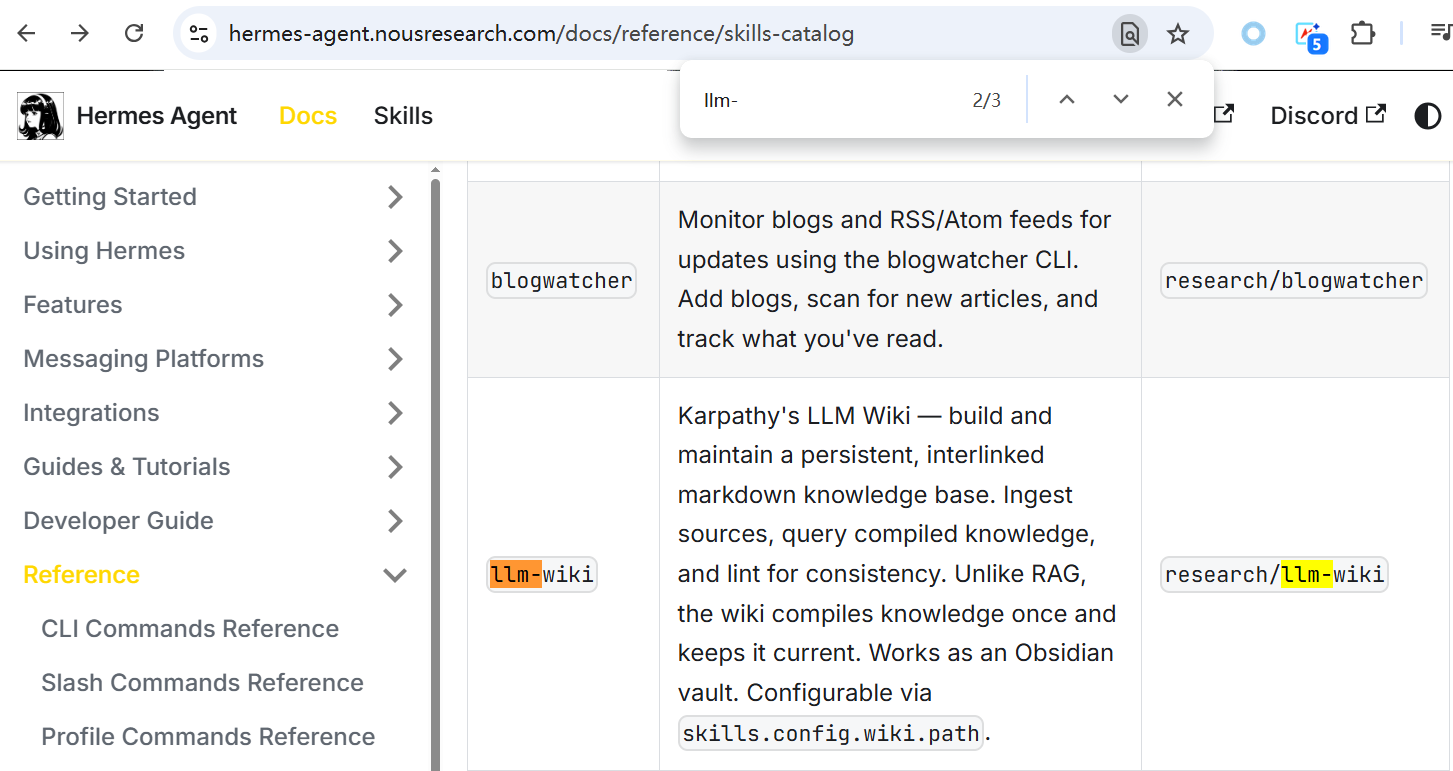The image size is (1453, 771).
Task: Expand the Developer Guide section
Action: [395, 521]
